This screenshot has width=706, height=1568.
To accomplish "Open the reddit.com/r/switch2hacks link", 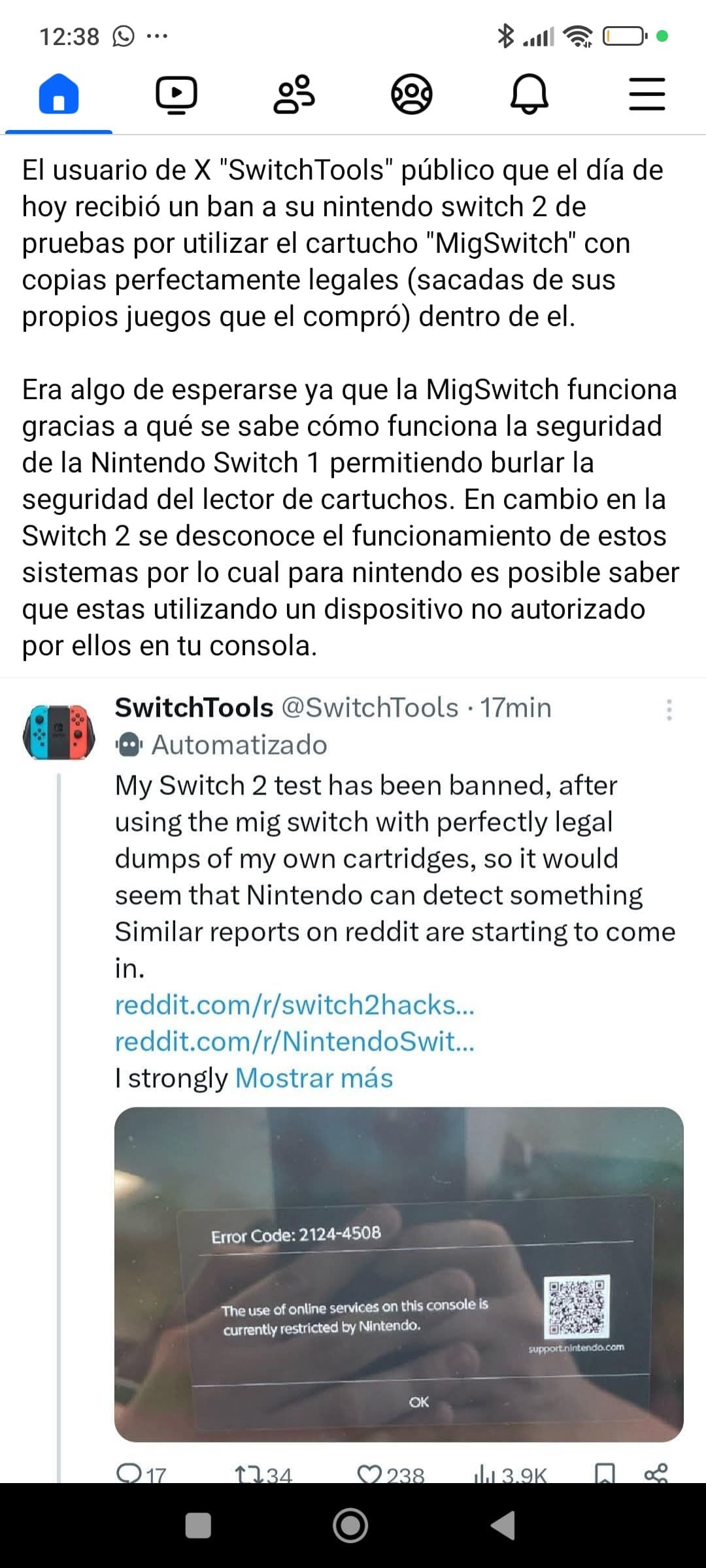I will point(294,1005).
